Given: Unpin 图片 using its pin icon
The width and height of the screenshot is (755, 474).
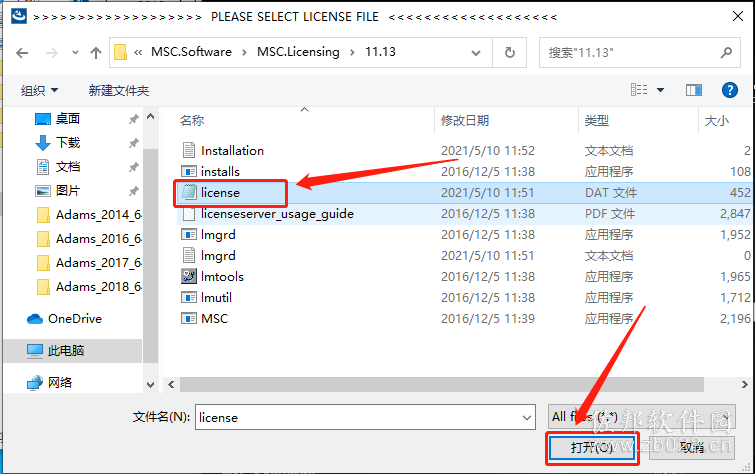Looking at the screenshot, I should (x=133, y=191).
